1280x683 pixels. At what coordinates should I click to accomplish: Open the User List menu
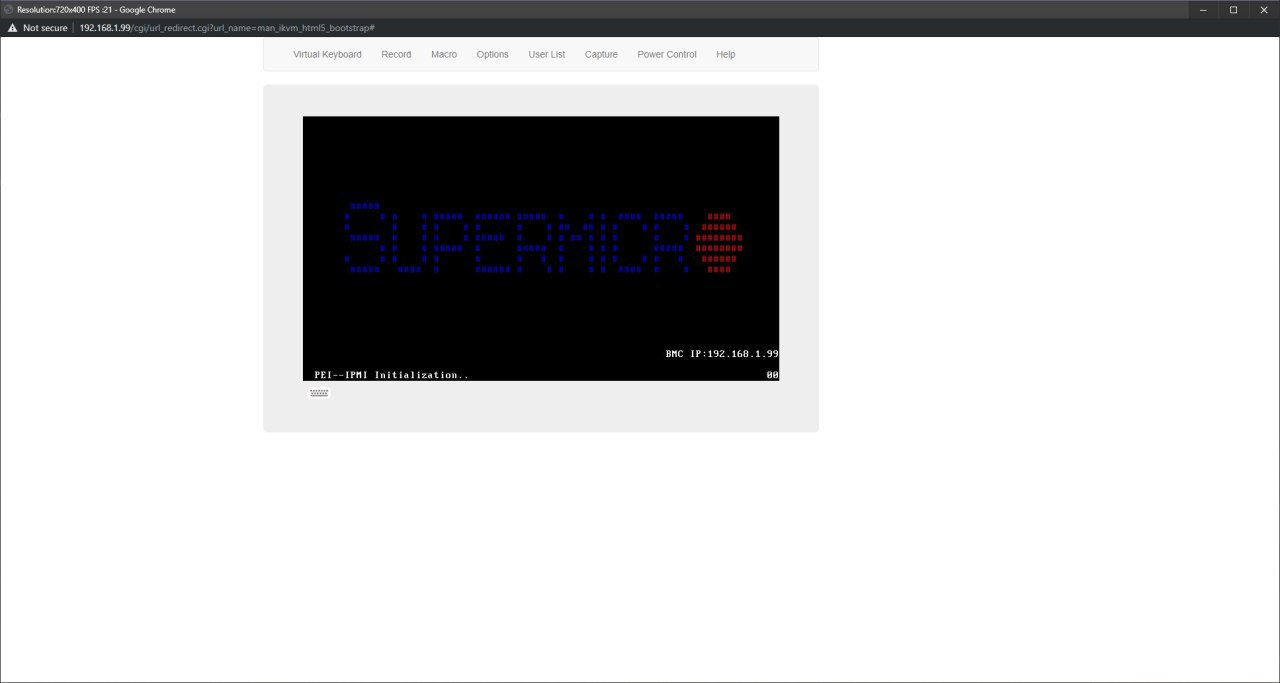(x=547, y=54)
